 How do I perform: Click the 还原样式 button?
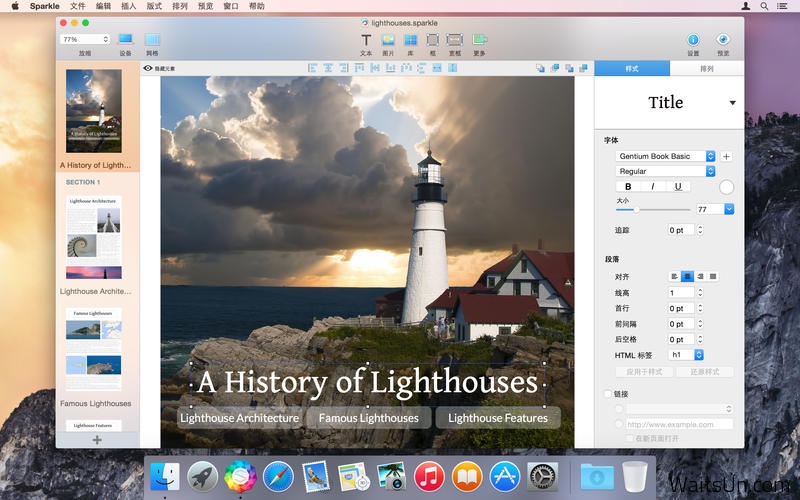point(705,372)
